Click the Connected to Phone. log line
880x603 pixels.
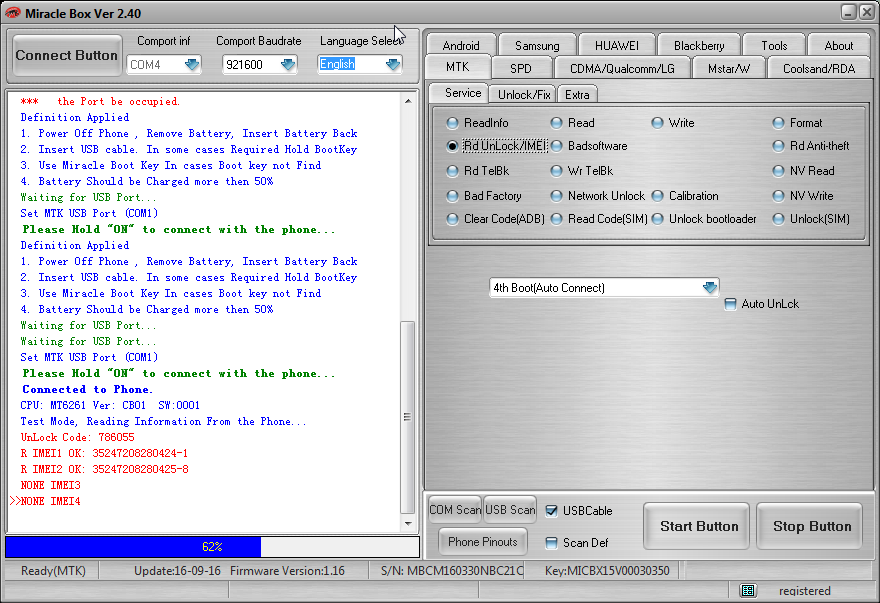(87, 389)
